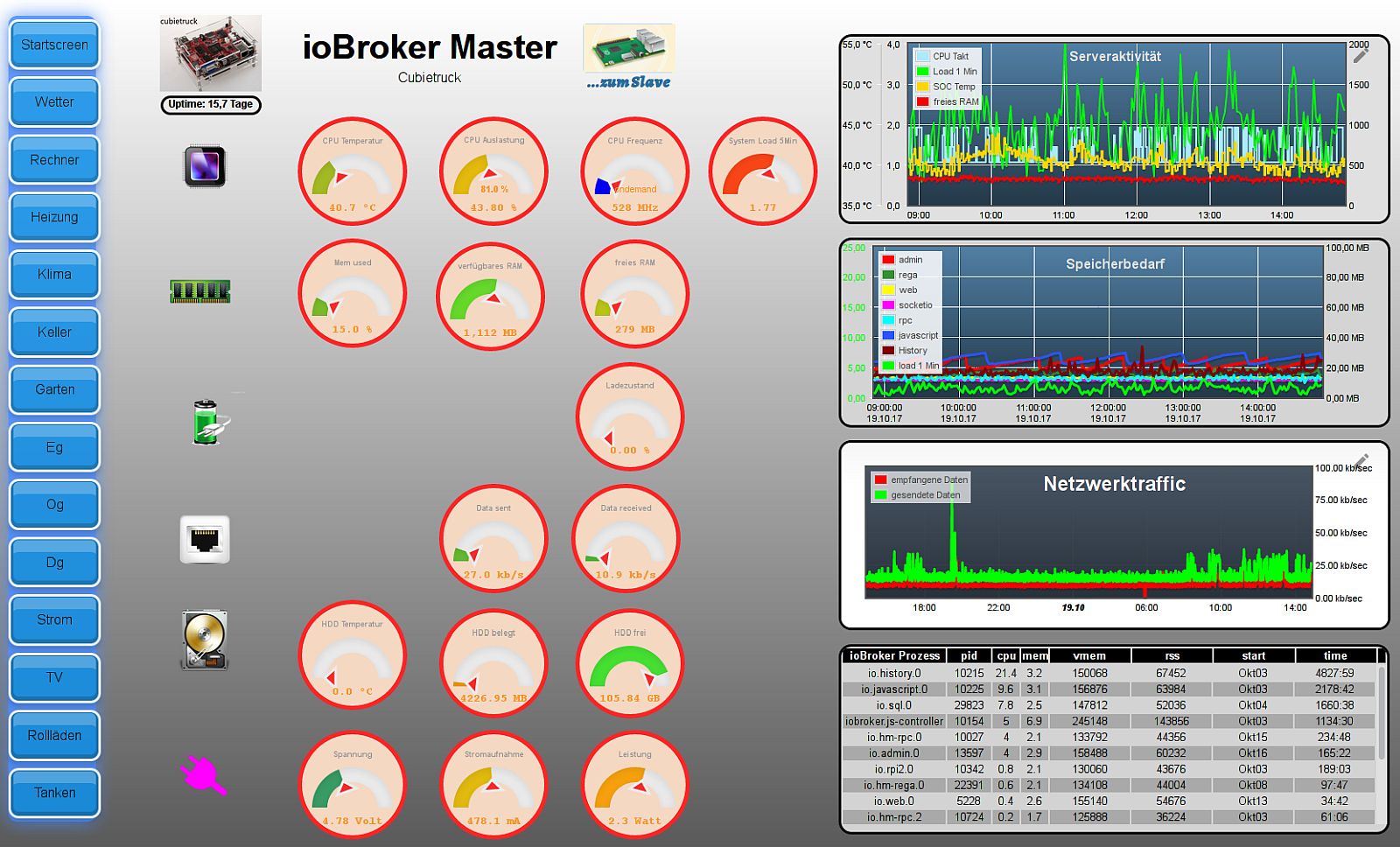Select the io.sql.0 process row
This screenshot has height=847, width=1400.
1109,705
